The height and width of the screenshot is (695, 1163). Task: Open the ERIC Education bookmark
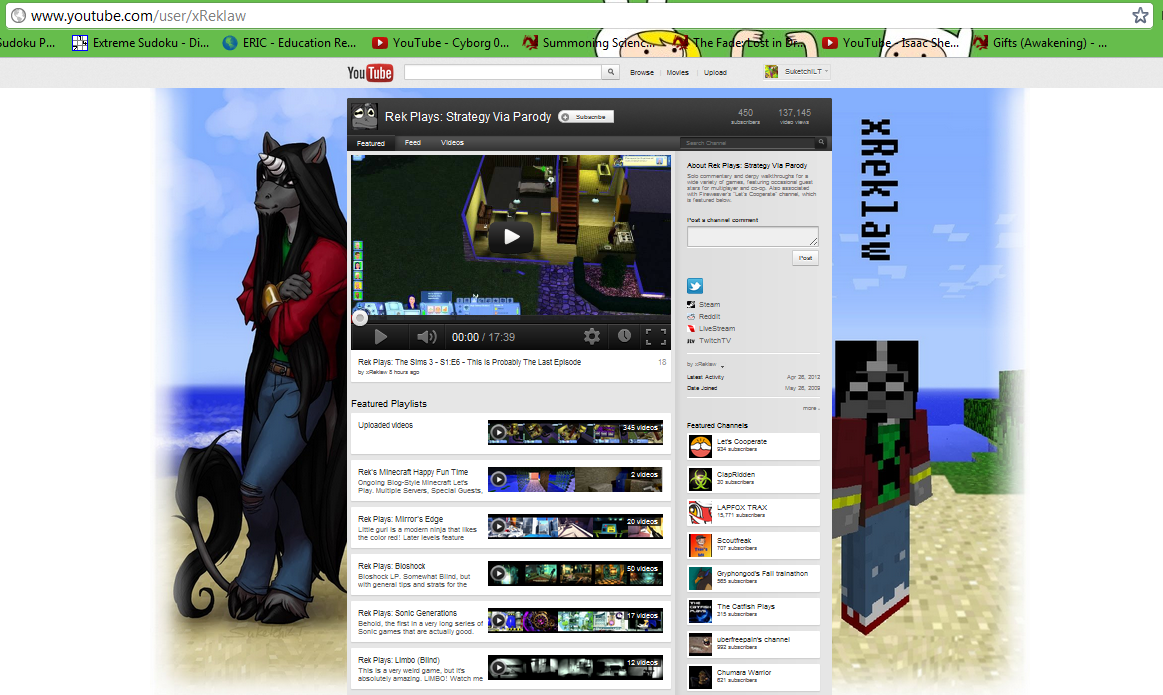point(289,43)
